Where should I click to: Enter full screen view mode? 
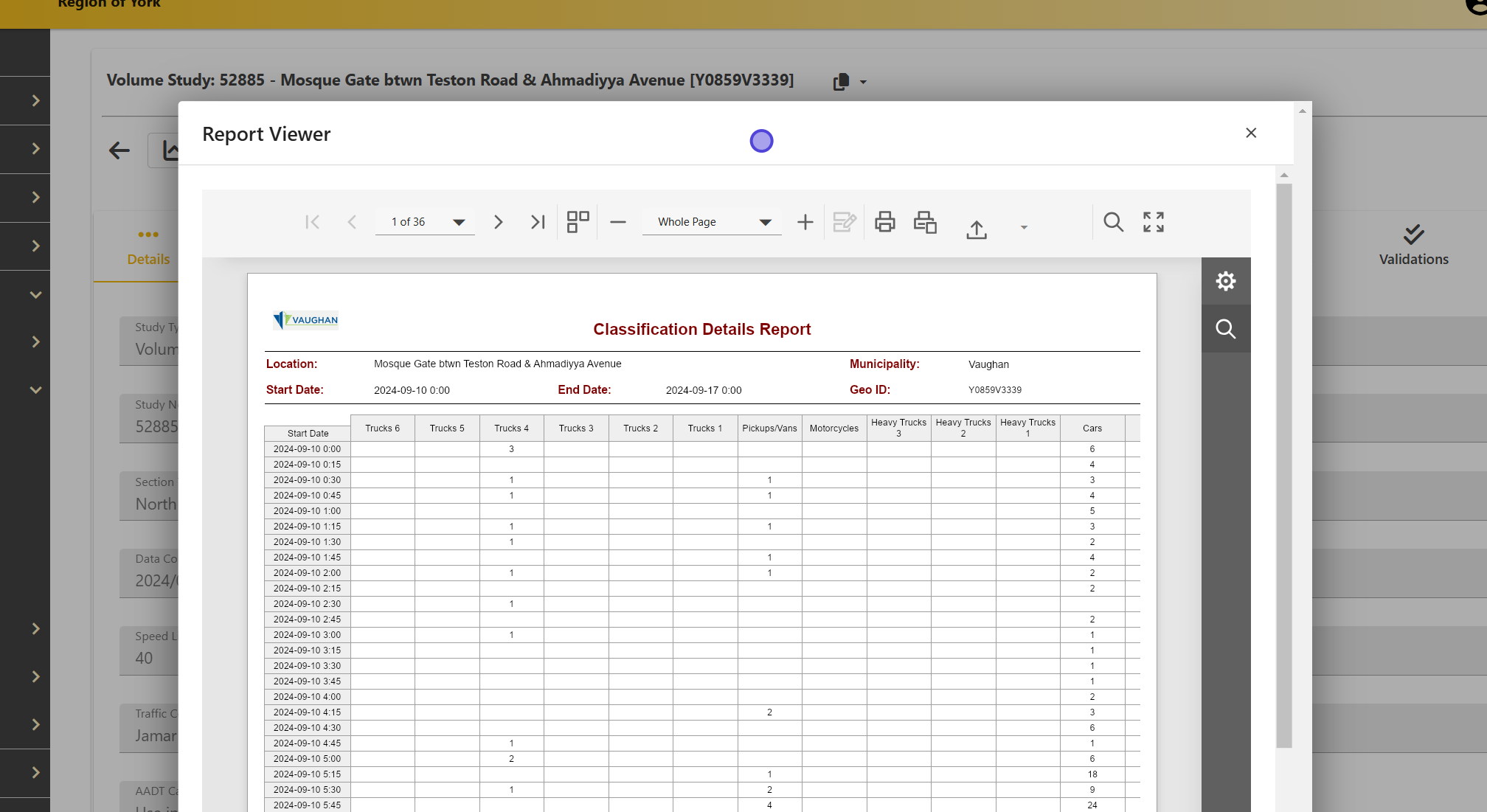tap(1154, 222)
